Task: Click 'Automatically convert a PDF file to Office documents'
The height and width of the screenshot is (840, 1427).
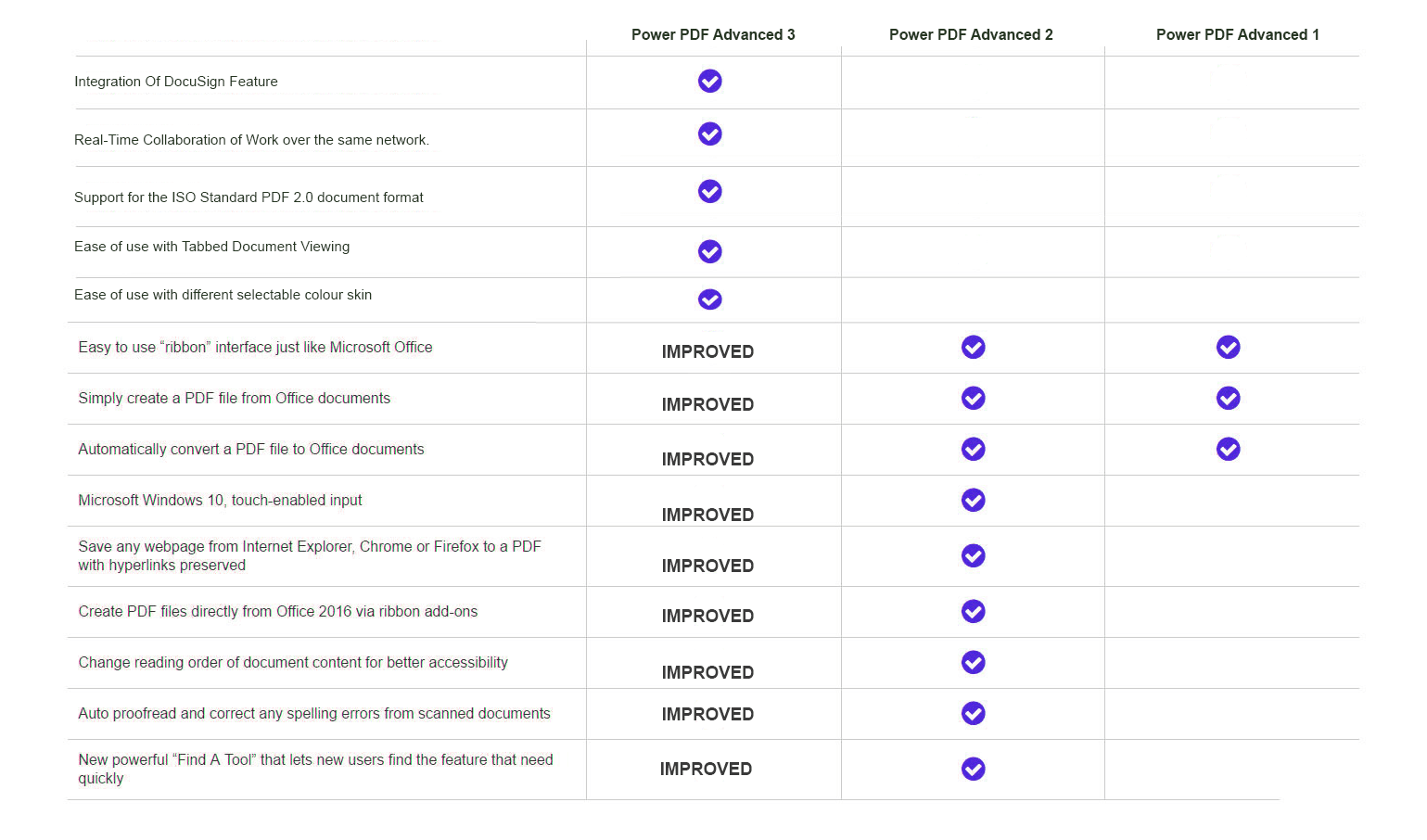Action: [x=251, y=449]
